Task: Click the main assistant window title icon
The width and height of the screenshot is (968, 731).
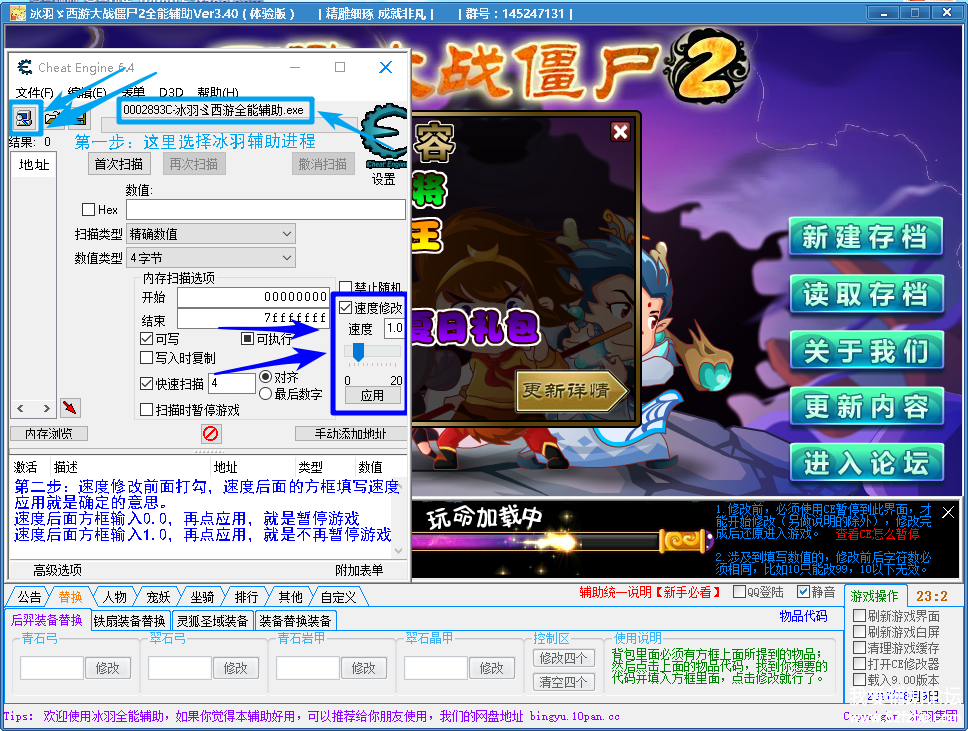Action: coord(17,12)
